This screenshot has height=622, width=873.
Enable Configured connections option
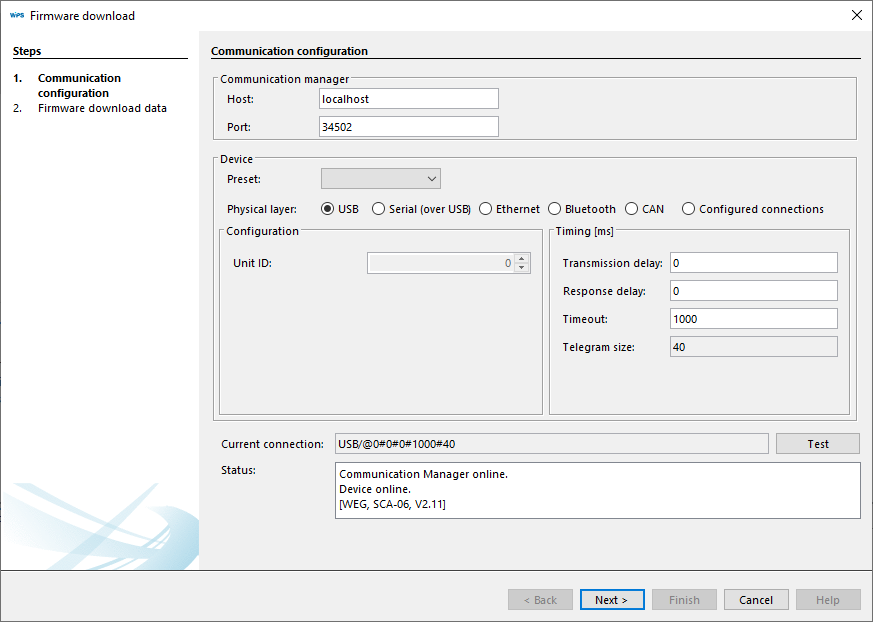(689, 209)
